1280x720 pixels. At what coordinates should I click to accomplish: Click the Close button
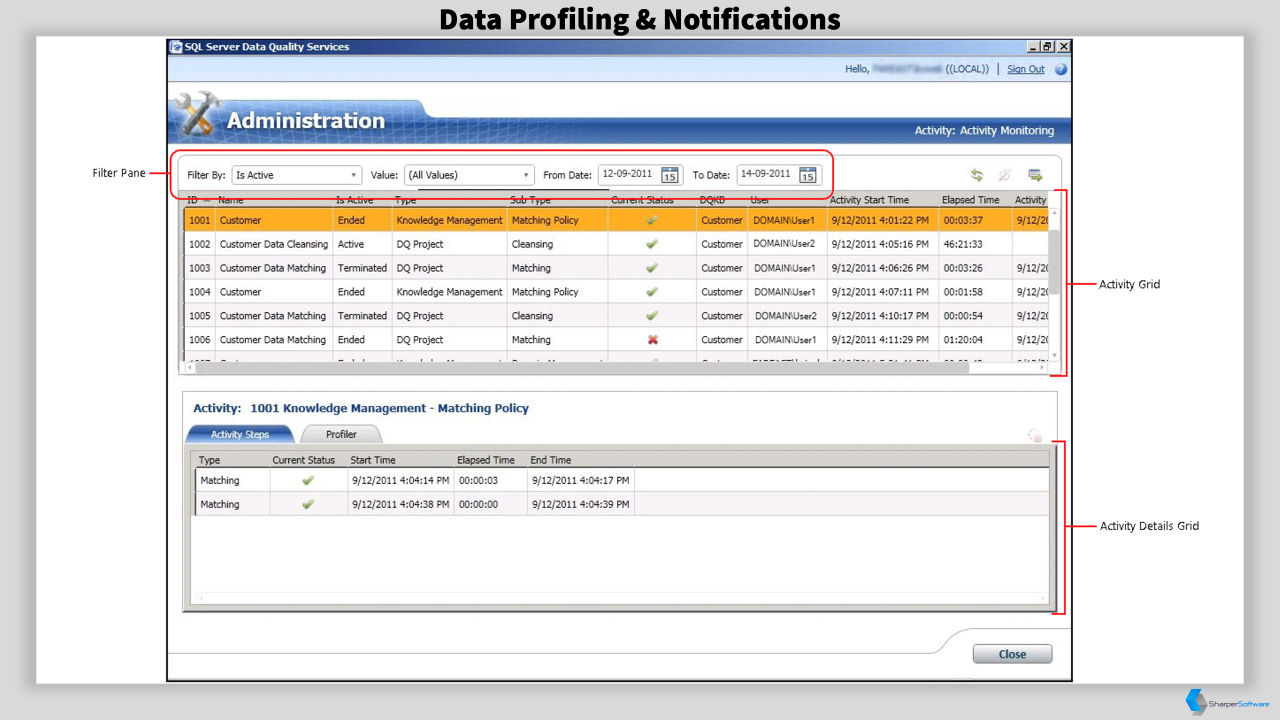pyautogui.click(x=1012, y=654)
